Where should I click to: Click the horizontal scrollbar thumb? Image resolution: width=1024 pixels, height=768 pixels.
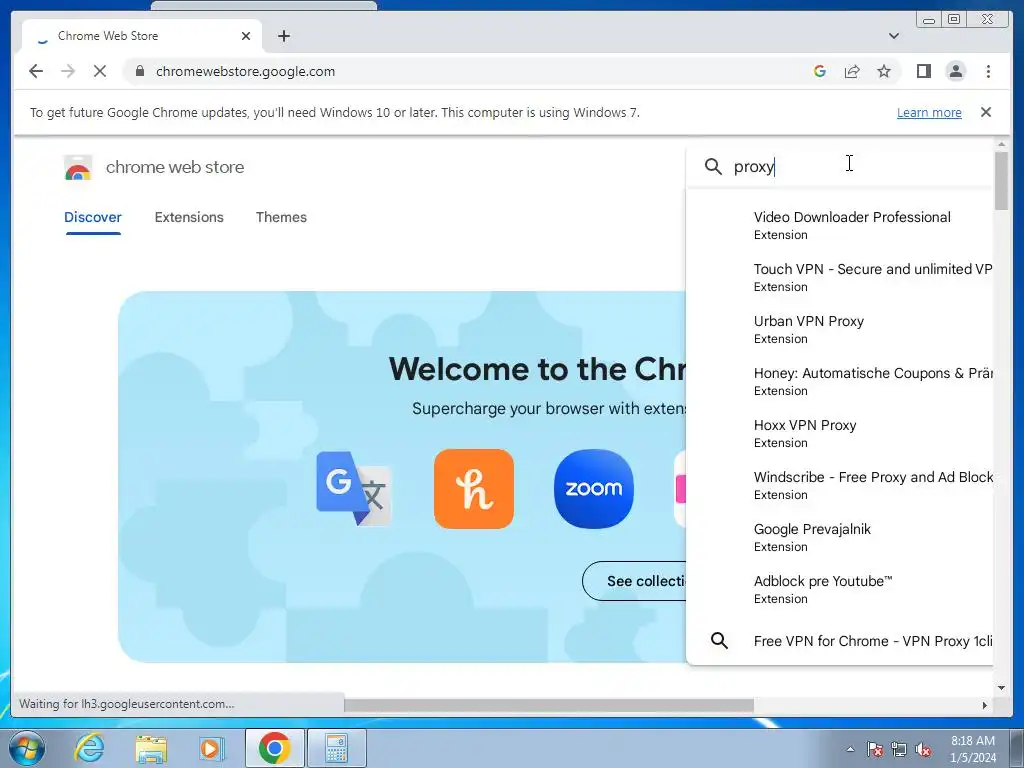pos(549,705)
